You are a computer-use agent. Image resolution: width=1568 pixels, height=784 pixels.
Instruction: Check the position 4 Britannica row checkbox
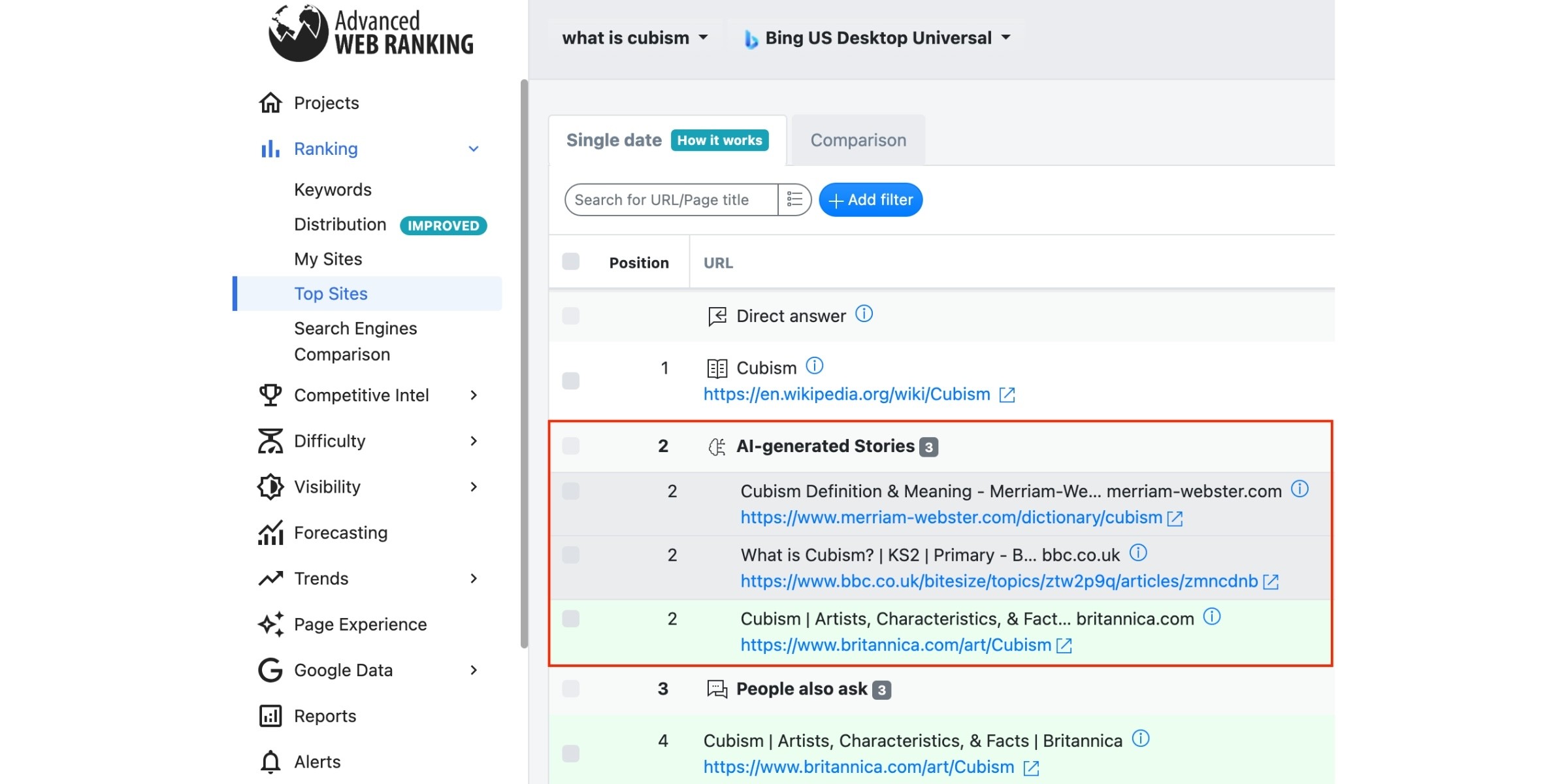coord(571,753)
